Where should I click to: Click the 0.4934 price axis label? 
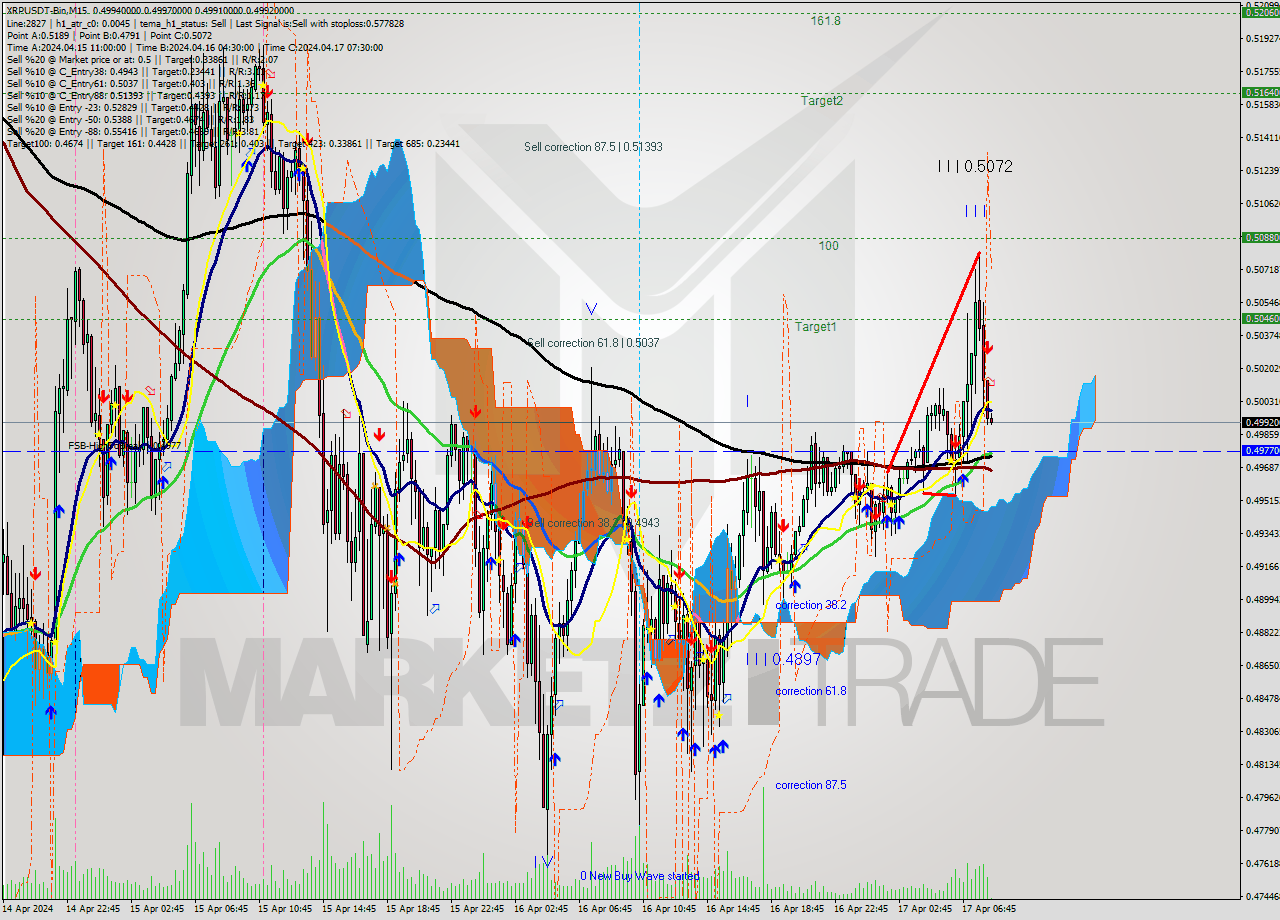pos(1262,533)
